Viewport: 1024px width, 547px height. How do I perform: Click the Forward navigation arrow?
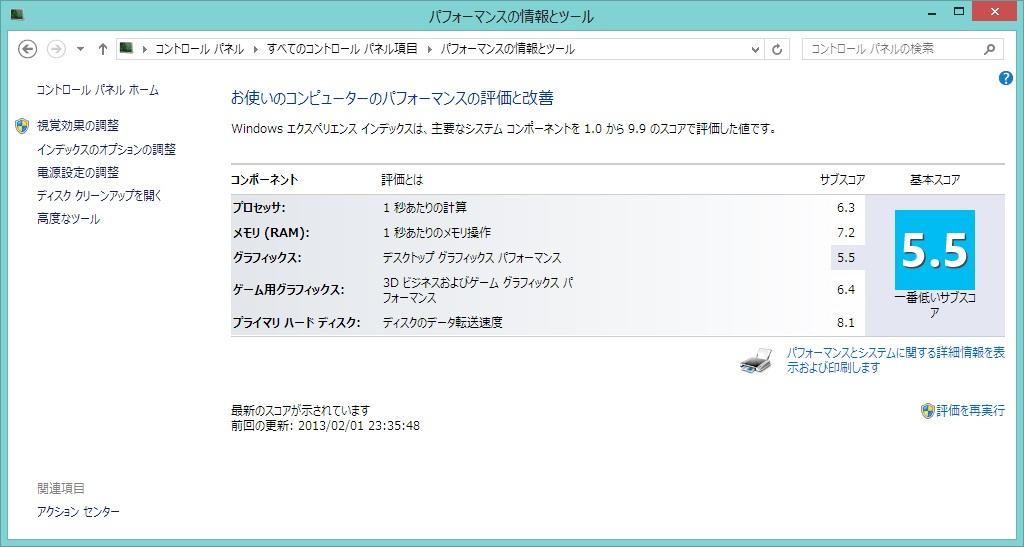coord(56,49)
